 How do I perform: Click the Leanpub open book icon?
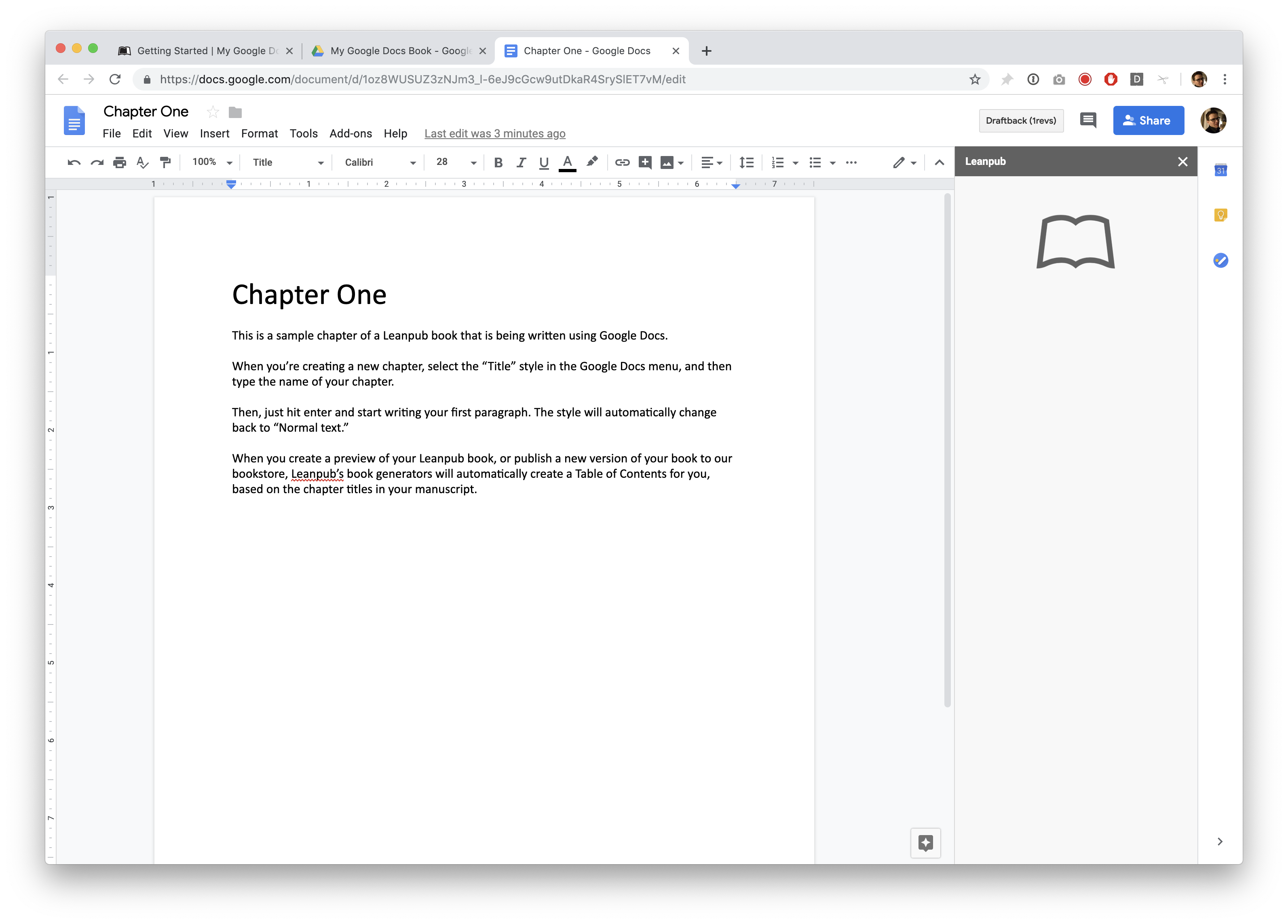(1076, 241)
